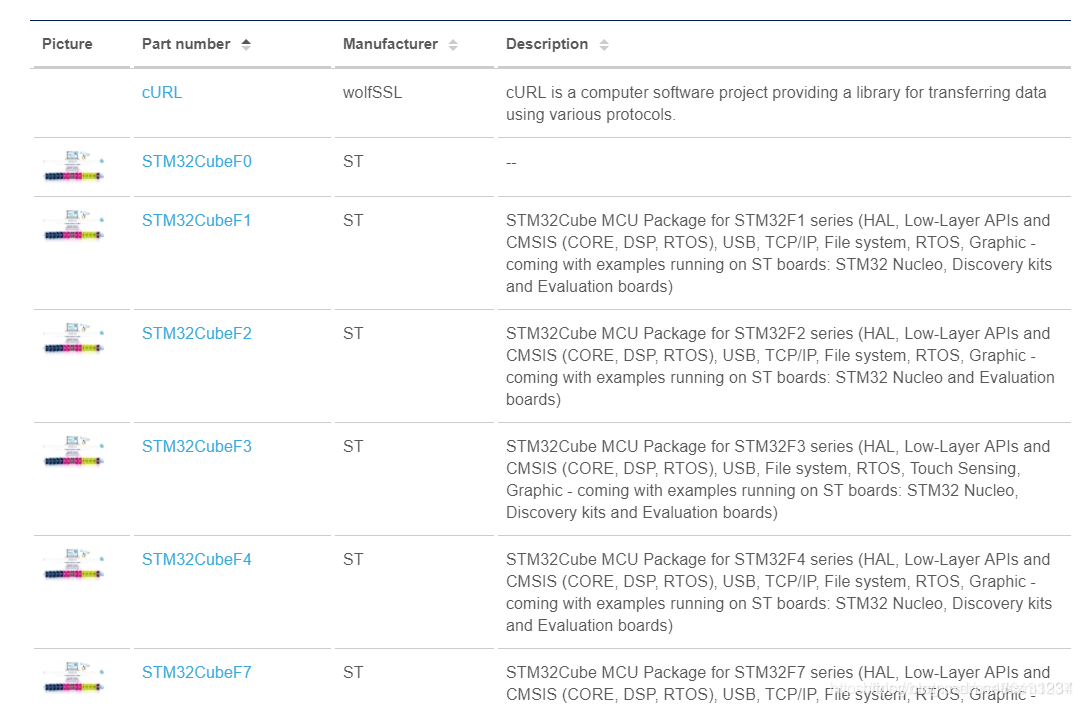Select the ST manufacturer cell for STM32CubeF3

tap(353, 447)
